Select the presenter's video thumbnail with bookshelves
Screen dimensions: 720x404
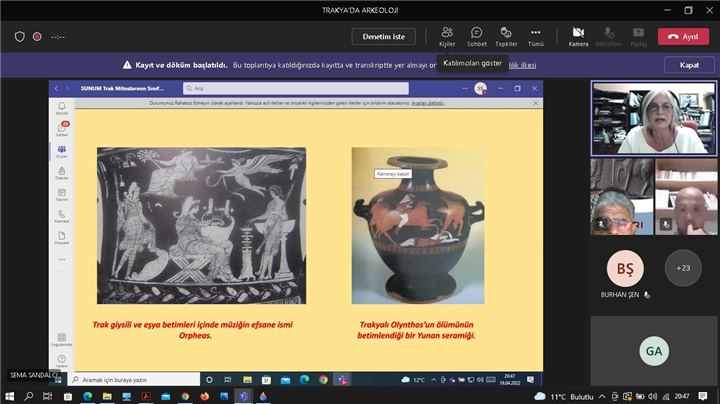click(x=653, y=118)
